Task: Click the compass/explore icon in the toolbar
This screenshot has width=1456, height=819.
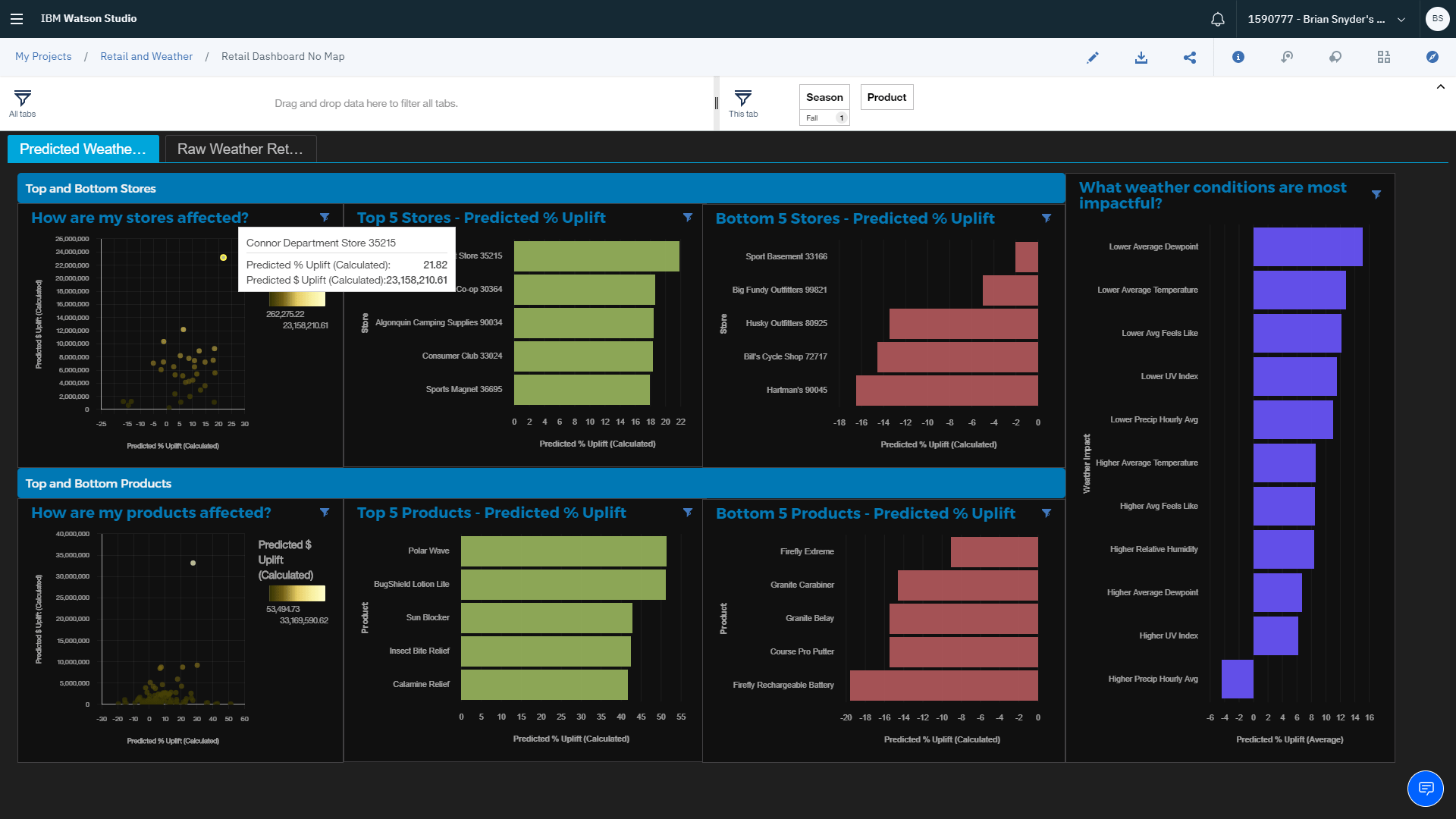Action: [x=1432, y=57]
